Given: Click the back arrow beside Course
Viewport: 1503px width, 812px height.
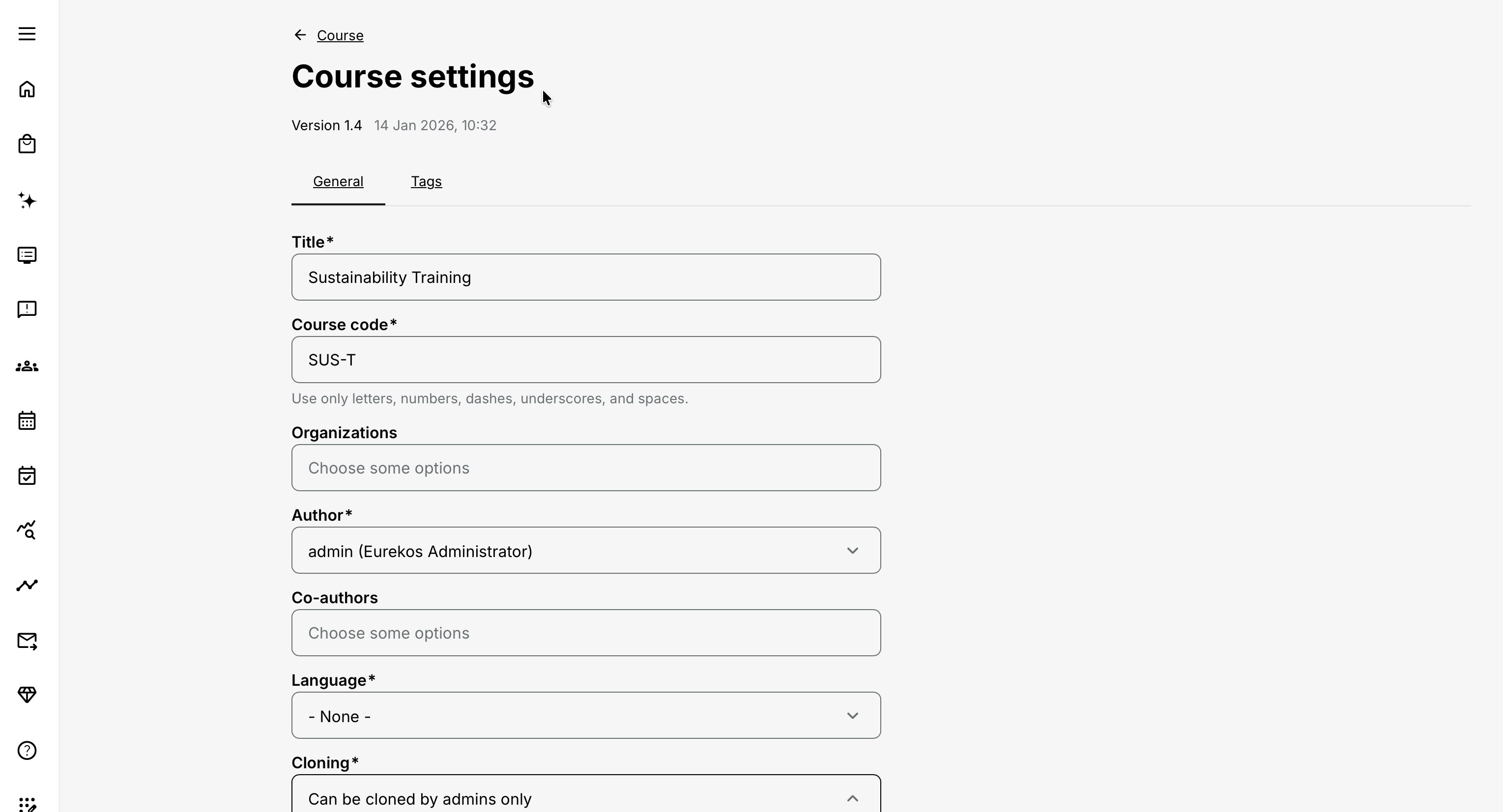Looking at the screenshot, I should pos(300,35).
